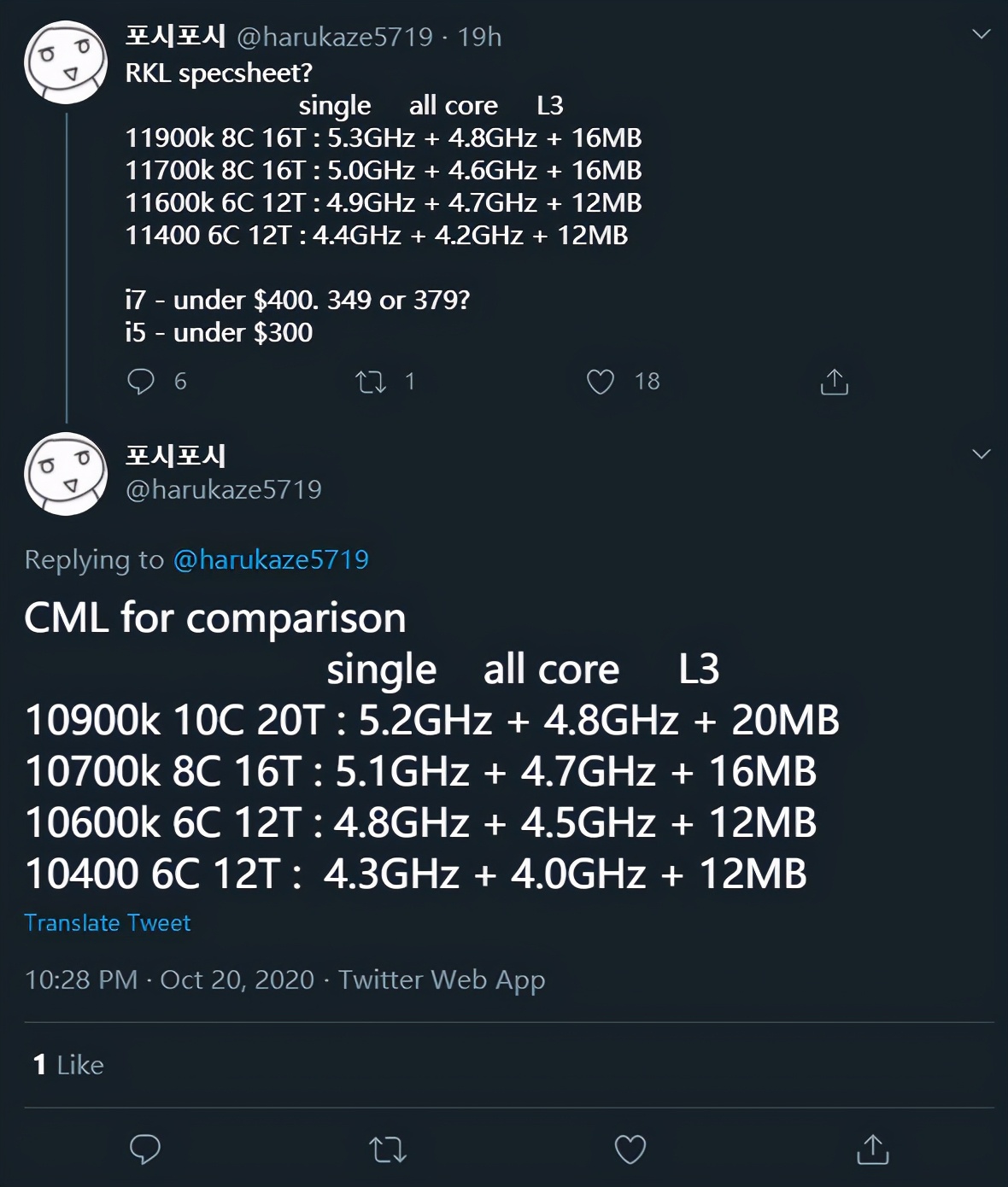Open profile avatar on the first tweet

[66, 62]
